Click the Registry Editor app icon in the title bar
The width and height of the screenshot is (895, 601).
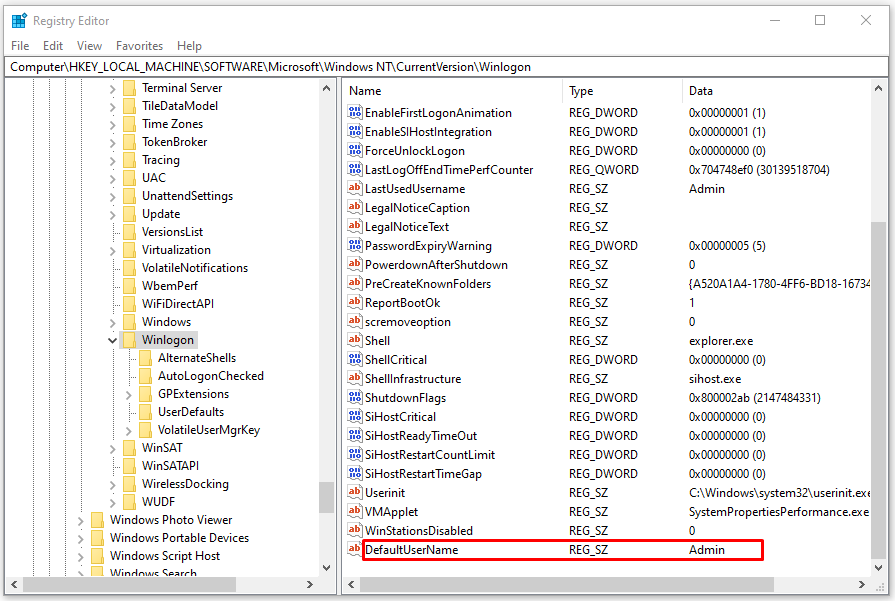(x=19, y=21)
